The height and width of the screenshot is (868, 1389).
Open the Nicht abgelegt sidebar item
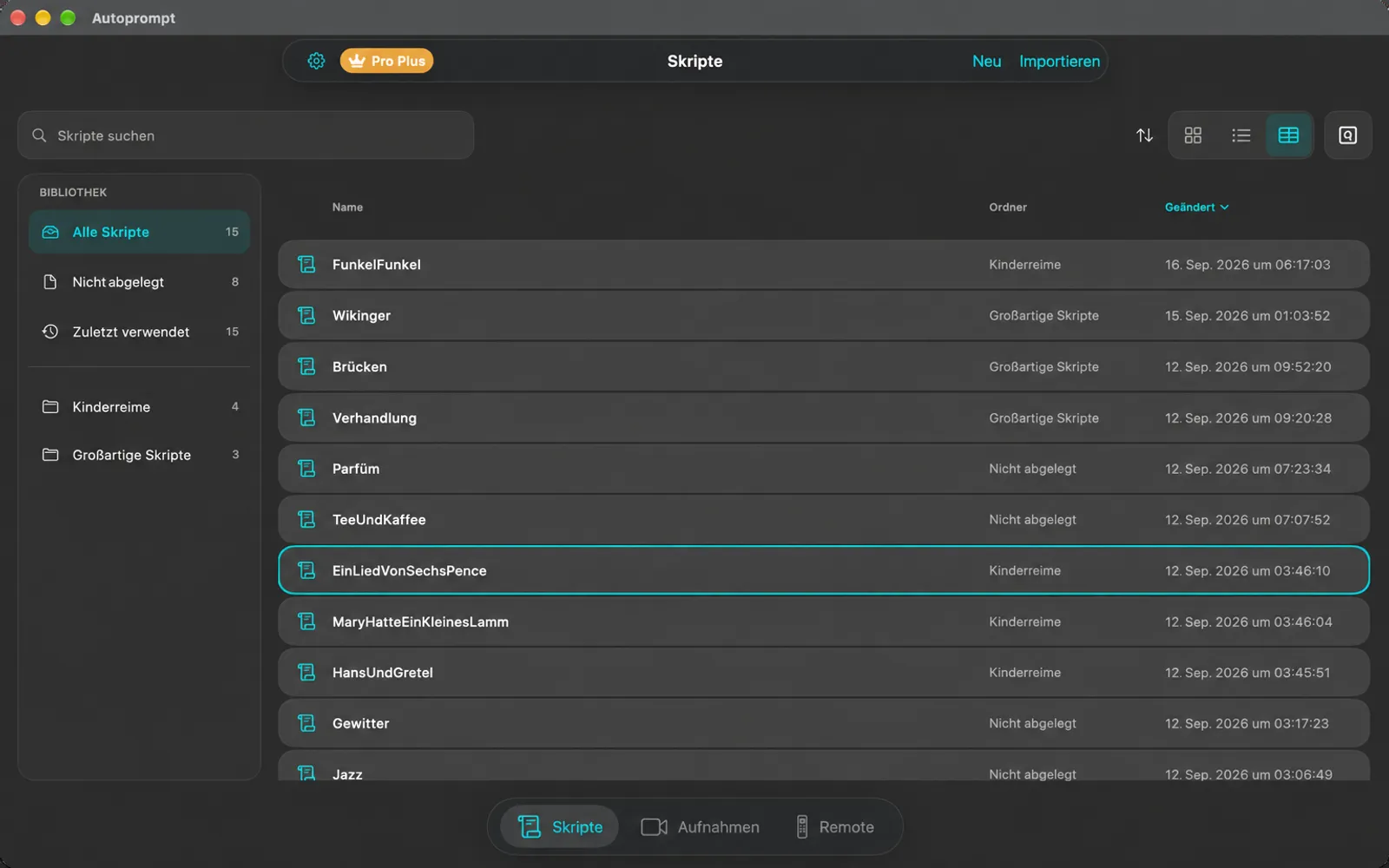pos(139,282)
